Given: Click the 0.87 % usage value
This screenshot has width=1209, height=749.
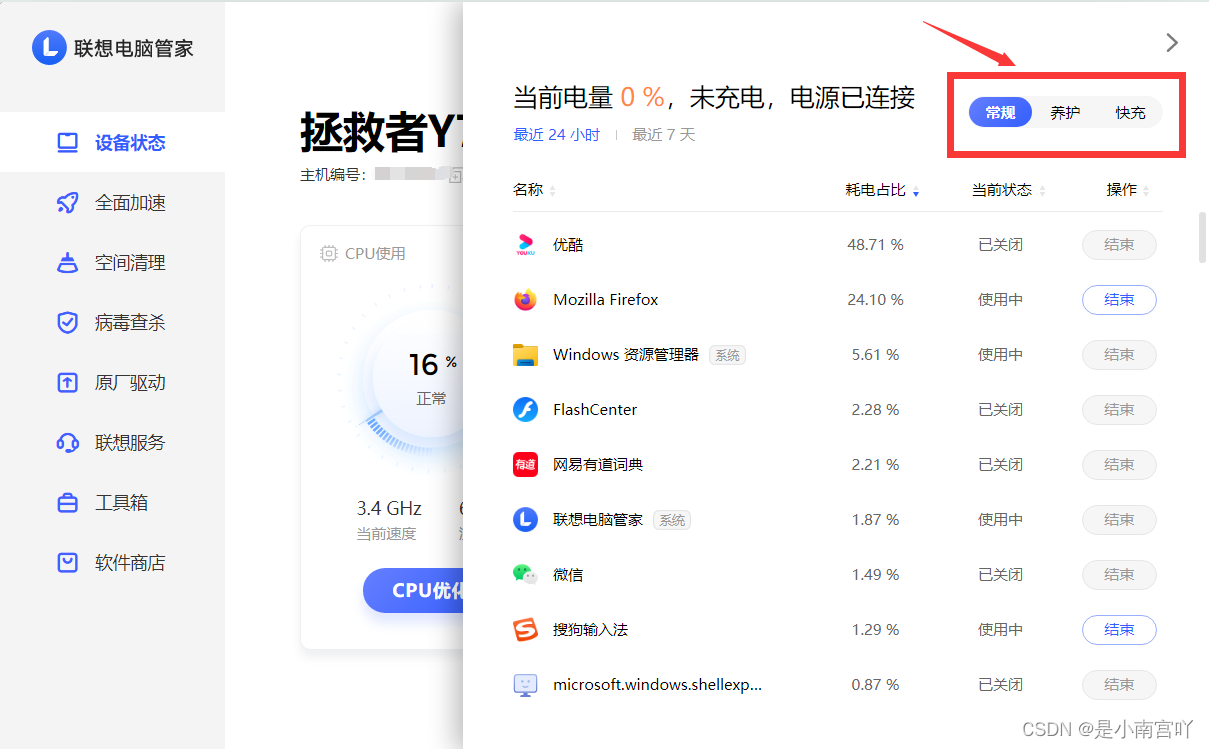Looking at the screenshot, I should click(x=875, y=685).
